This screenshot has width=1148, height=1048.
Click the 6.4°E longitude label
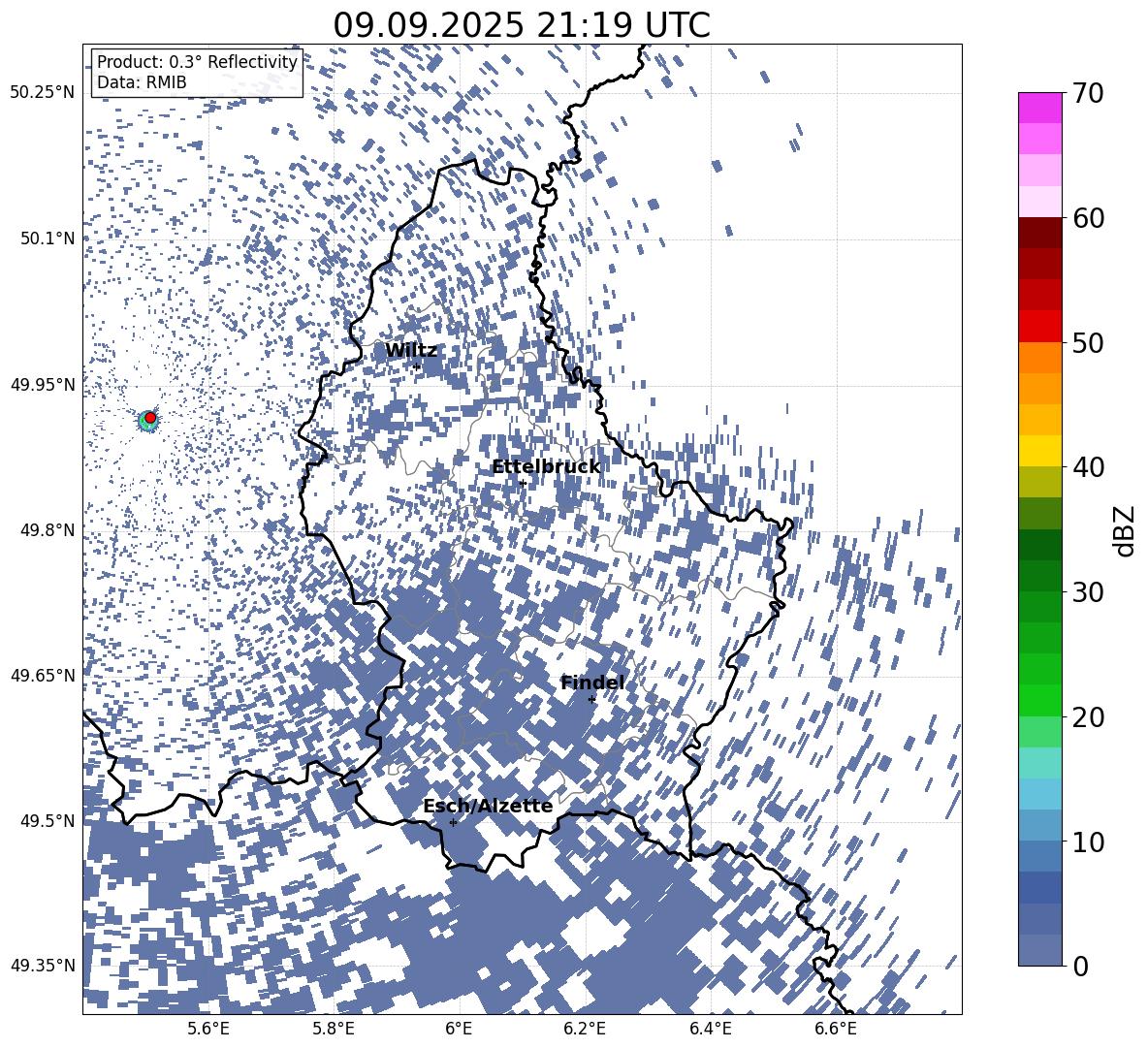711,1029
